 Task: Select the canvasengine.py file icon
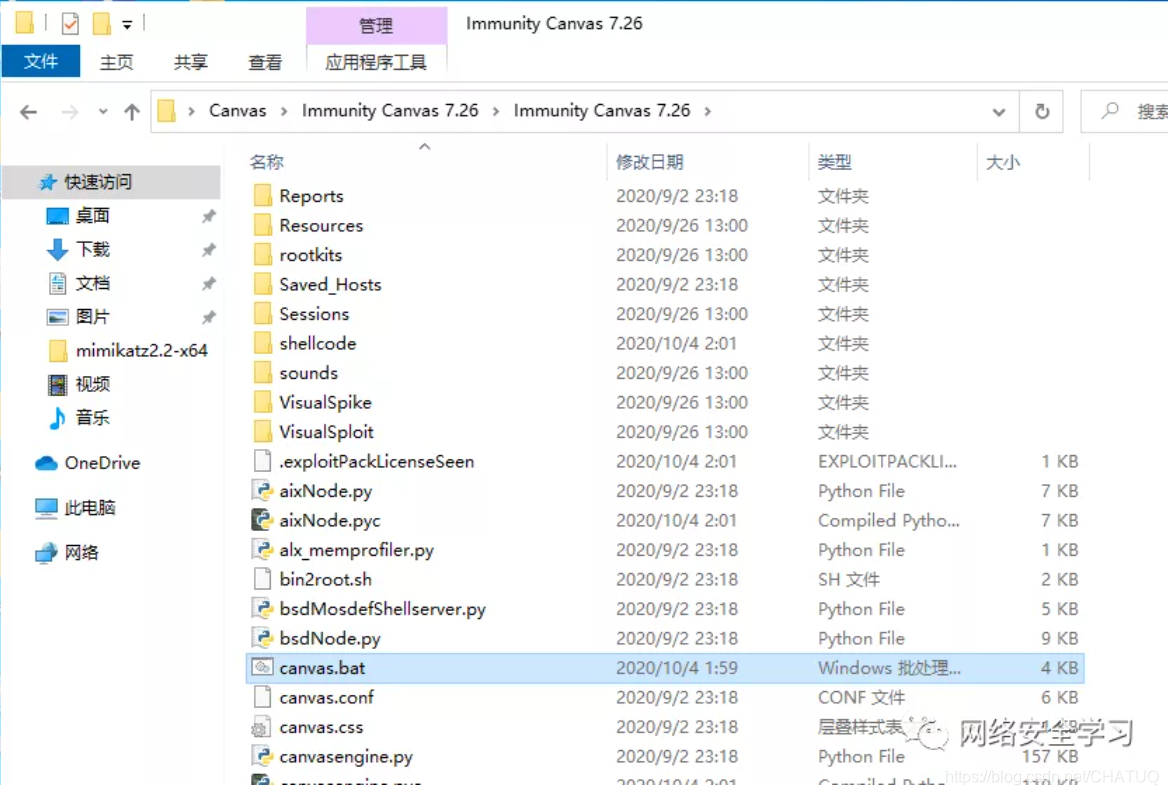coord(262,756)
